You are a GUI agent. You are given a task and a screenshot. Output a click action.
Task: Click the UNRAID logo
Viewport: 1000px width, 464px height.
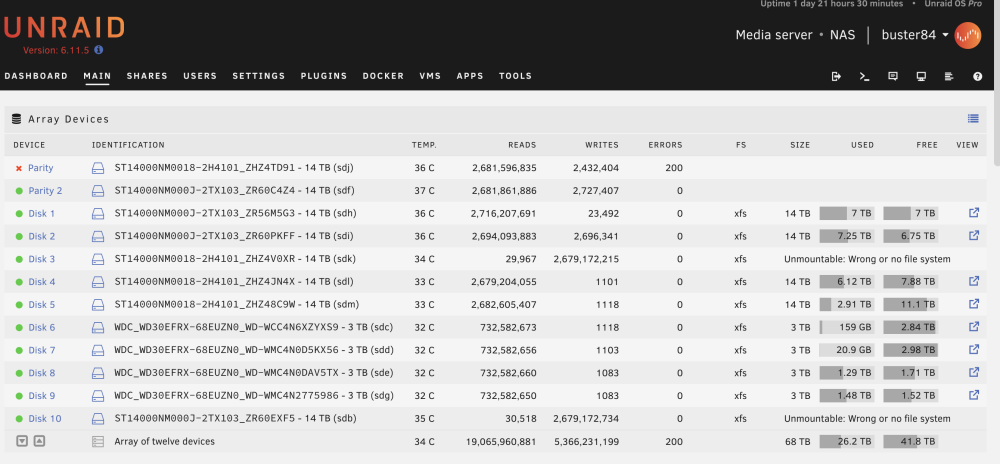(64, 28)
